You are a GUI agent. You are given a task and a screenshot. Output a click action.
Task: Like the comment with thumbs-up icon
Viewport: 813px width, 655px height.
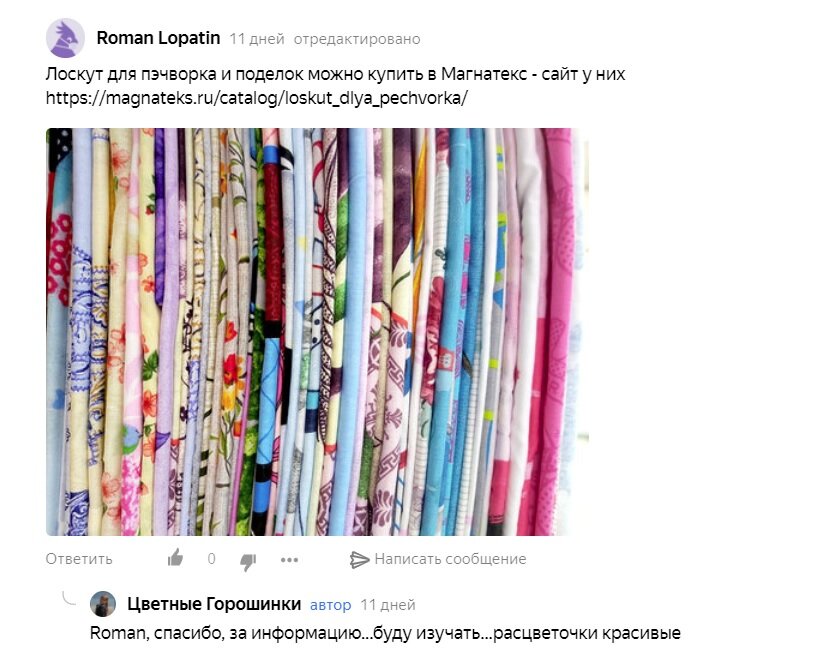175,559
